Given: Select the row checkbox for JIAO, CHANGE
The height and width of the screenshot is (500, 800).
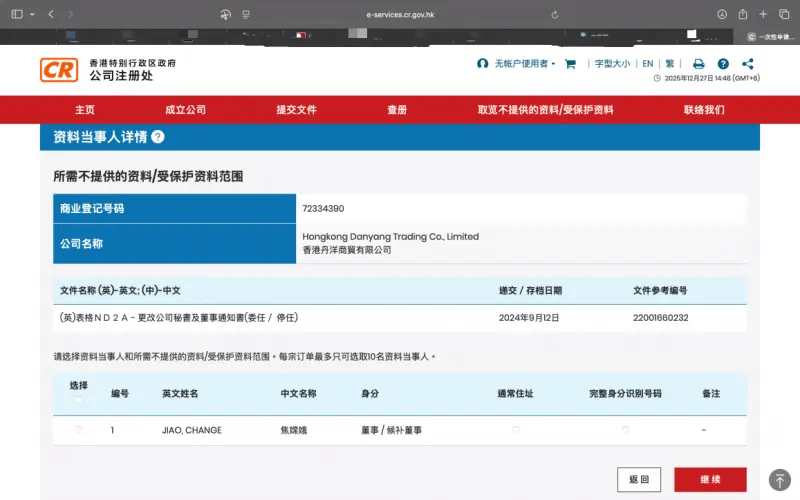Looking at the screenshot, I should click(79, 430).
